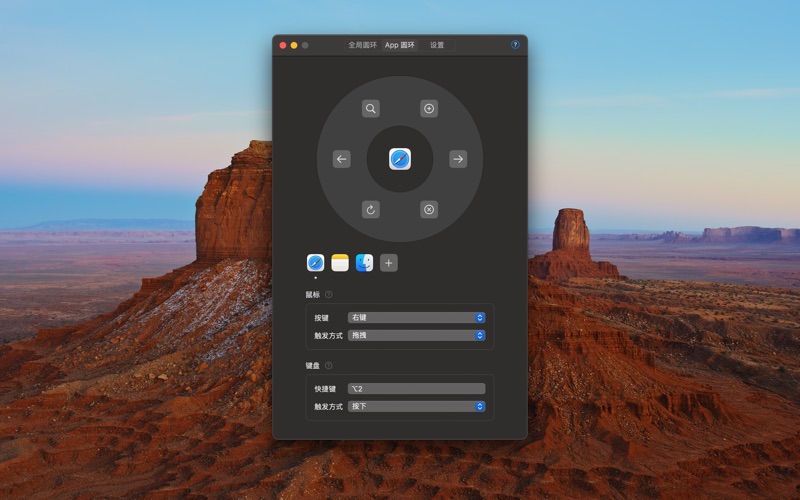Screen dimensions: 800x500
Task: Click the left arrow ring action
Action: 342,159
